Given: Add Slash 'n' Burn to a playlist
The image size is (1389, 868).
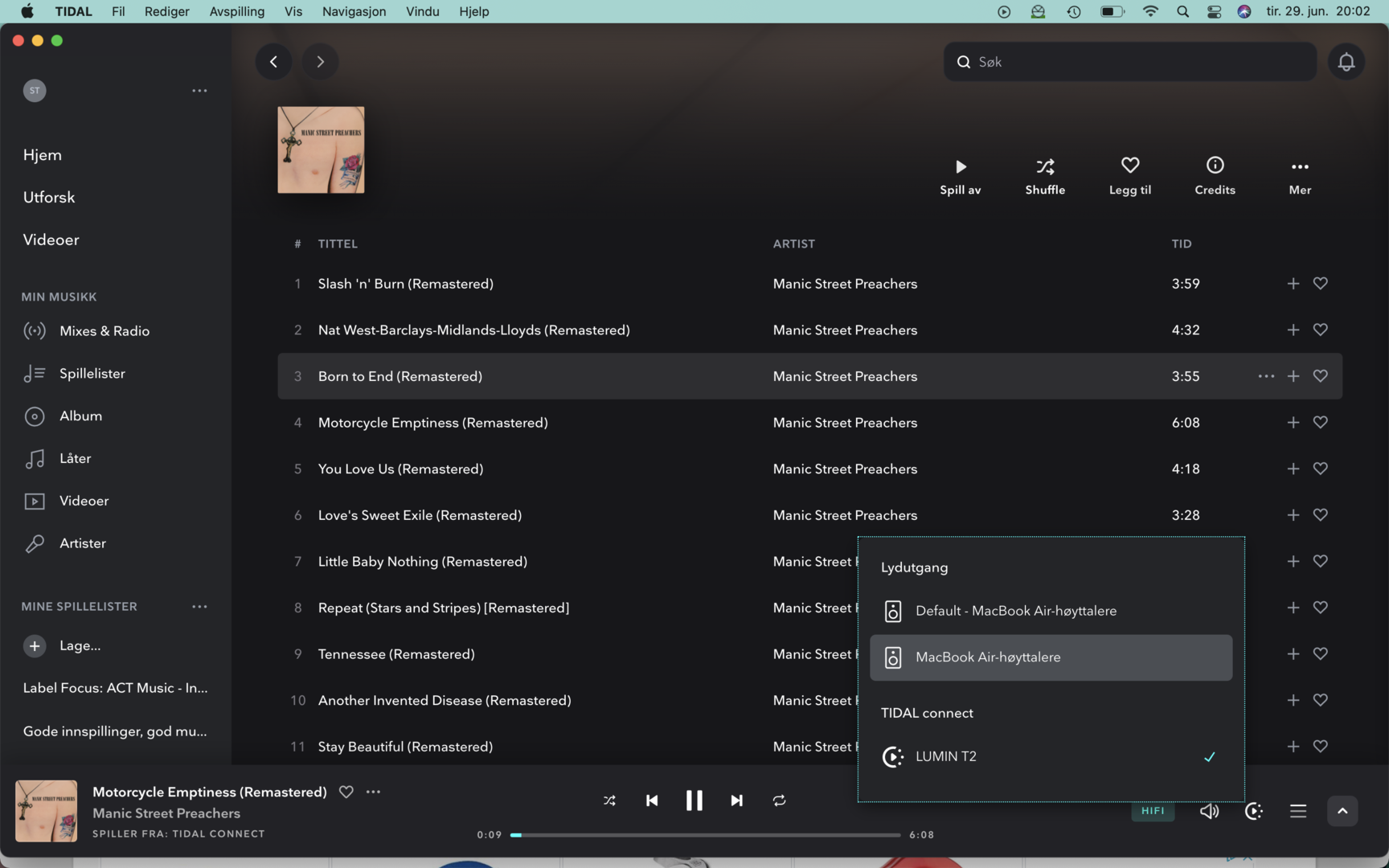Looking at the screenshot, I should [1293, 284].
